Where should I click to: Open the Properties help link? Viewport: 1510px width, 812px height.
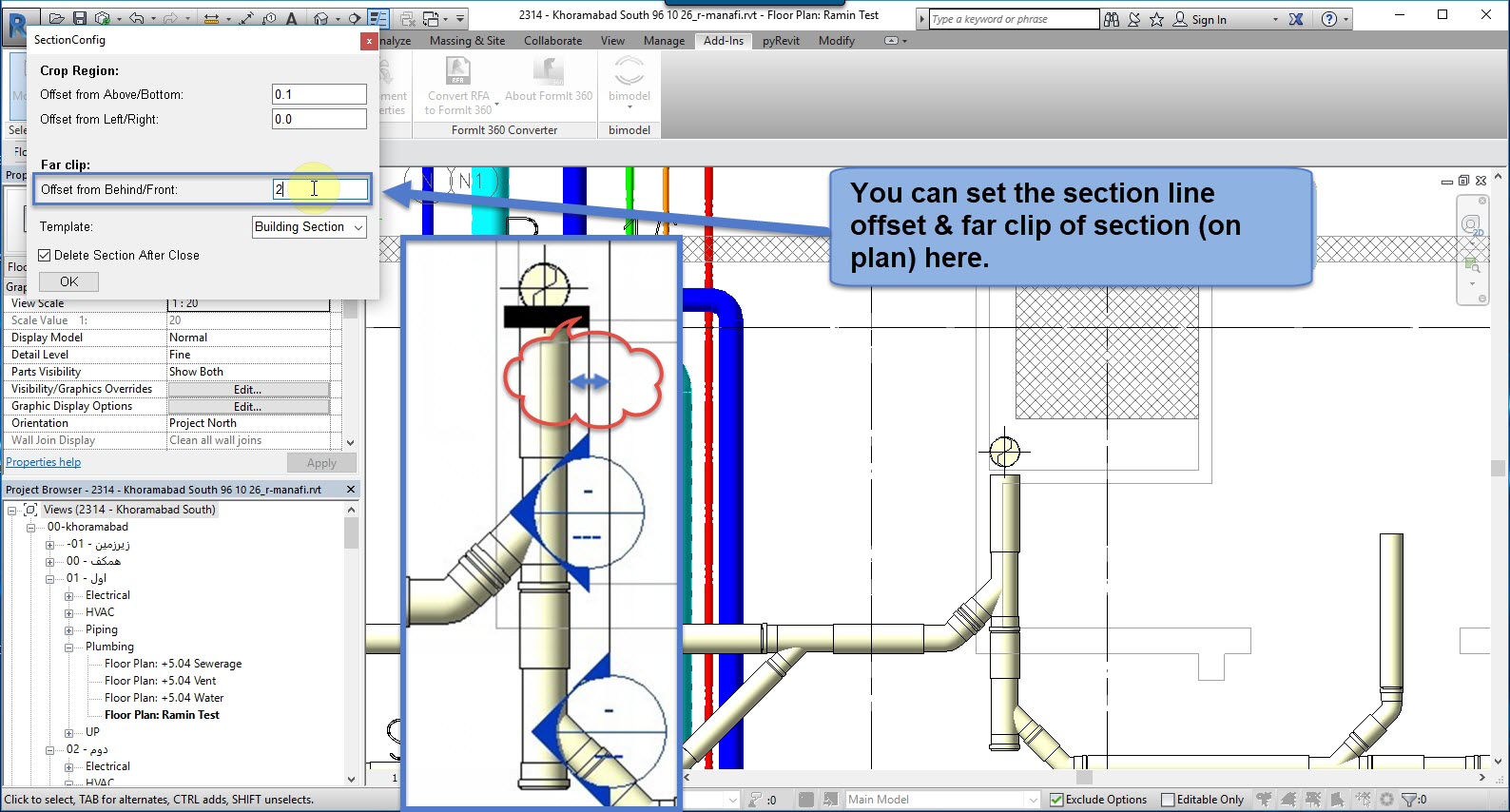coord(44,462)
